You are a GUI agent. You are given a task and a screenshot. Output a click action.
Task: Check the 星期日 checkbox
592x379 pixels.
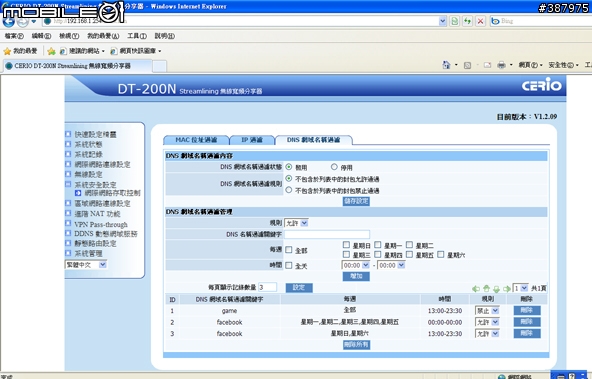coord(346,245)
